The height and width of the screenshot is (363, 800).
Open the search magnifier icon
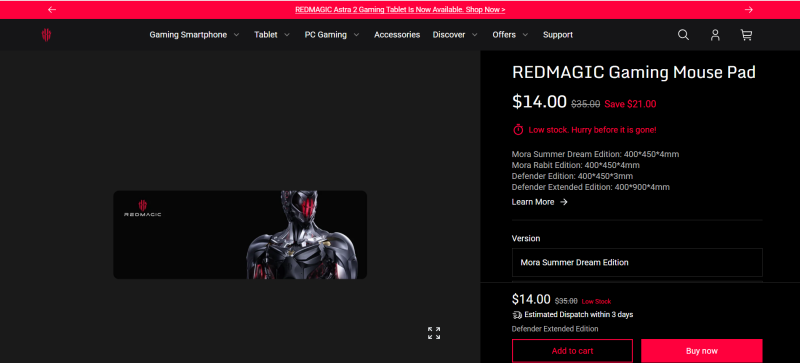tap(683, 35)
